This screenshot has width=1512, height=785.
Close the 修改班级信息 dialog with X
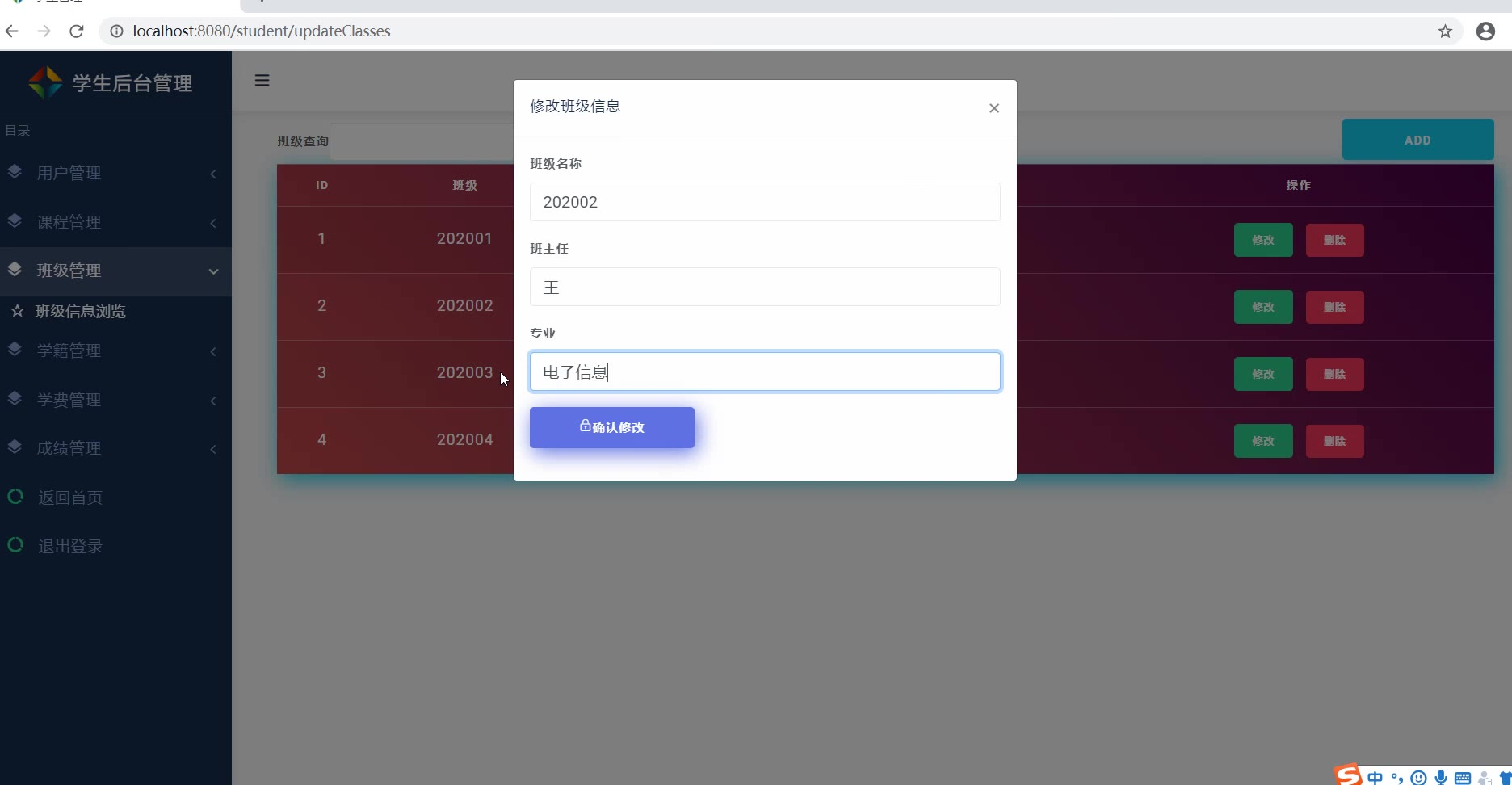pyautogui.click(x=994, y=108)
